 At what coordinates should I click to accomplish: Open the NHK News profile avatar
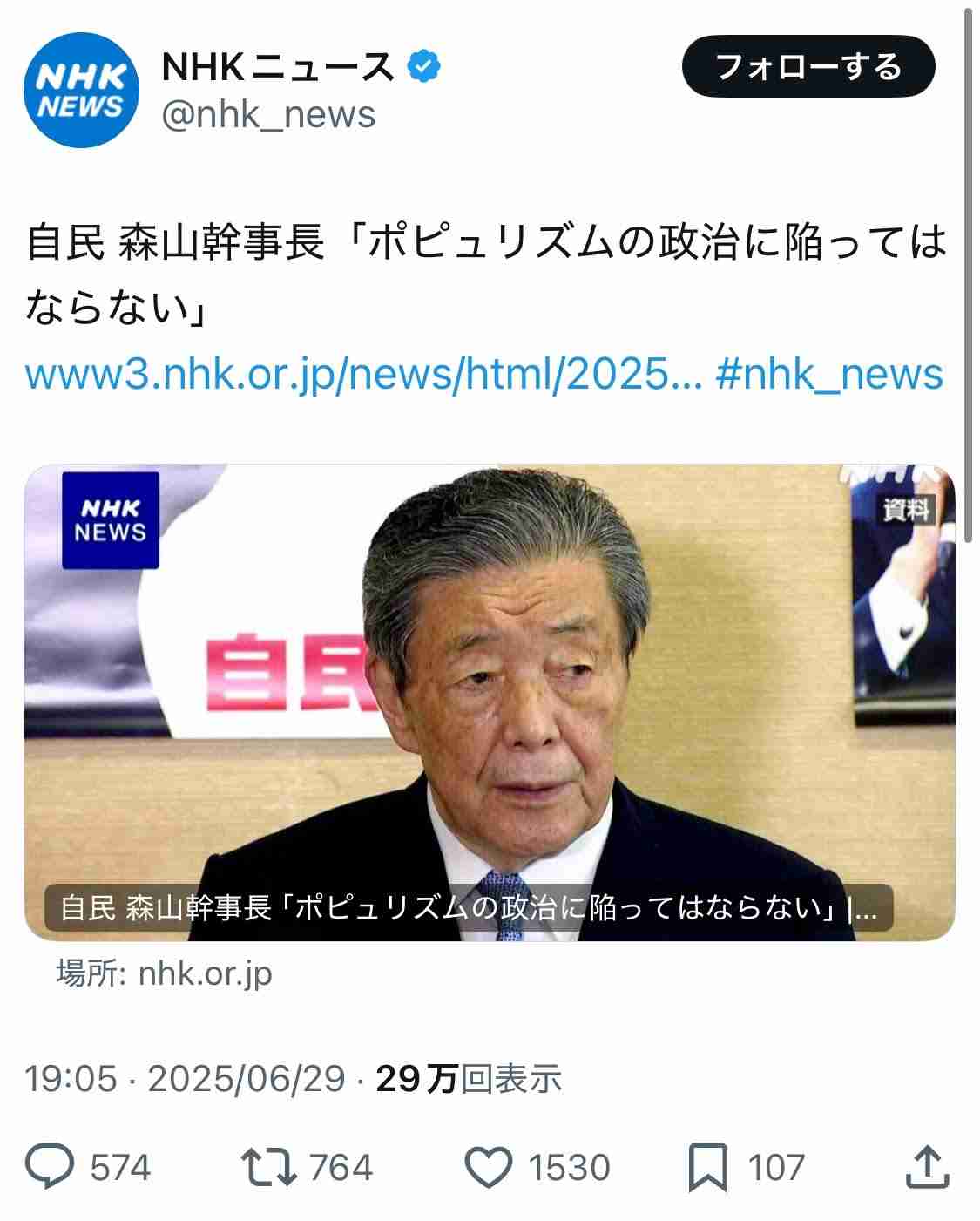coord(81,91)
